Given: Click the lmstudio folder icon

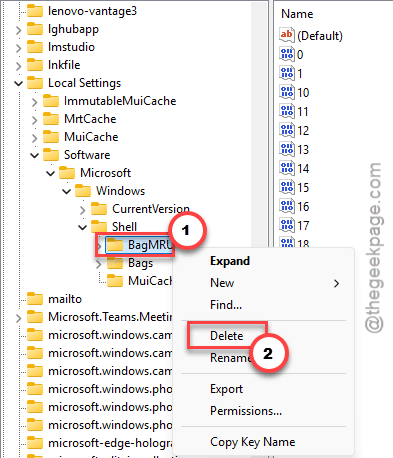Looking at the screenshot, I should click(35, 47).
